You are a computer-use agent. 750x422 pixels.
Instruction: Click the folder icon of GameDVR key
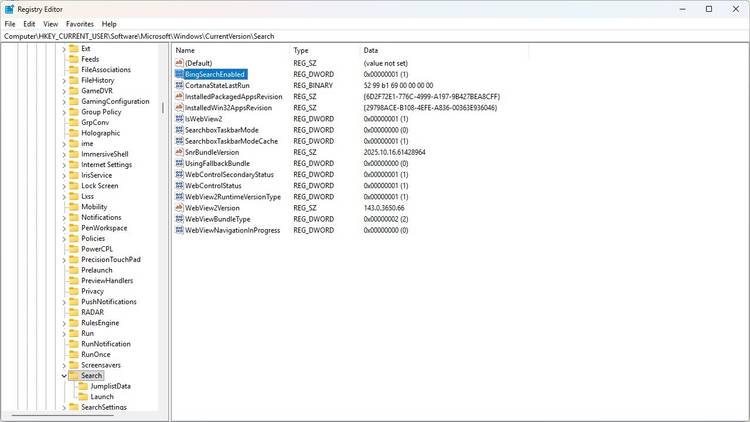(x=74, y=90)
